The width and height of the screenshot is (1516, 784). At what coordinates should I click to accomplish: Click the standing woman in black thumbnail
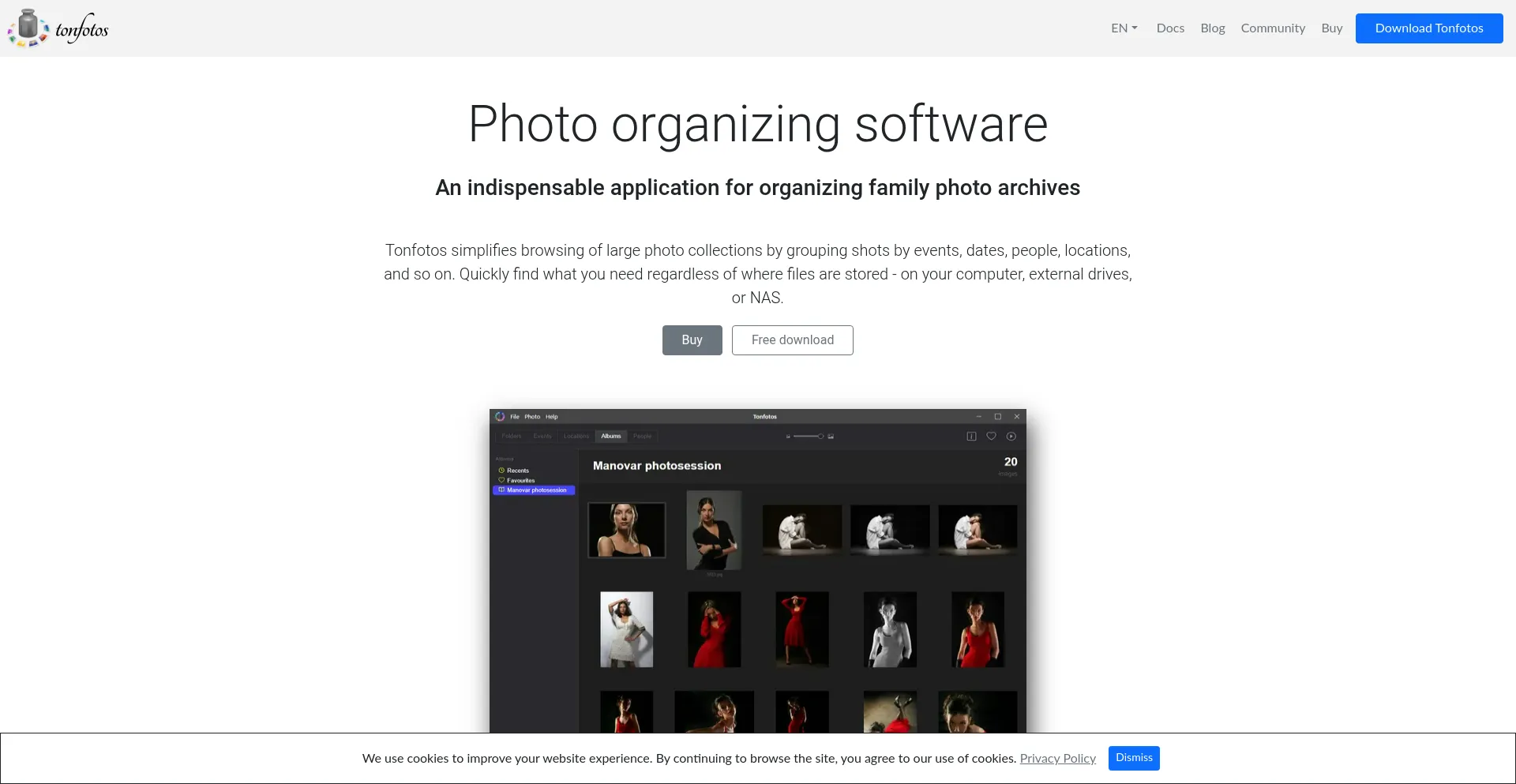tap(715, 531)
